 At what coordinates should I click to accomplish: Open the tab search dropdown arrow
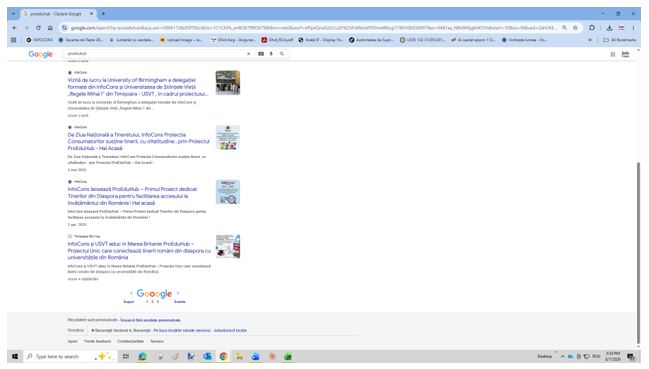pyautogui.click(x=13, y=14)
